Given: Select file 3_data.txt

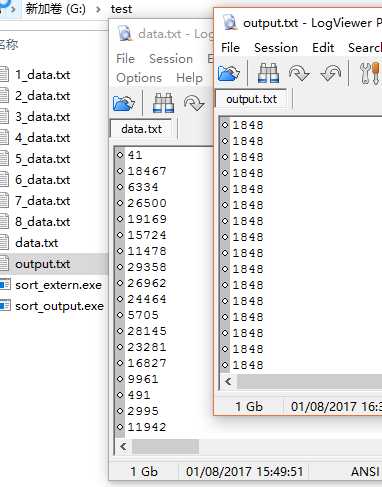Looking at the screenshot, I should (x=43, y=117).
